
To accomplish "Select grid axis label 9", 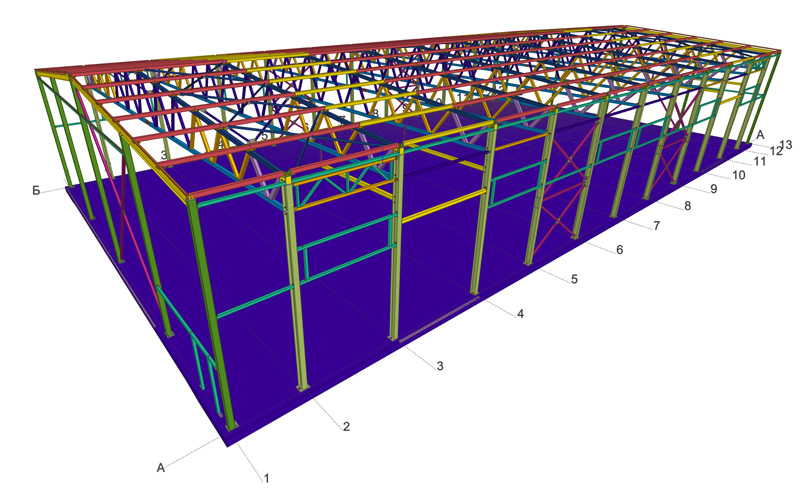I will (714, 188).
